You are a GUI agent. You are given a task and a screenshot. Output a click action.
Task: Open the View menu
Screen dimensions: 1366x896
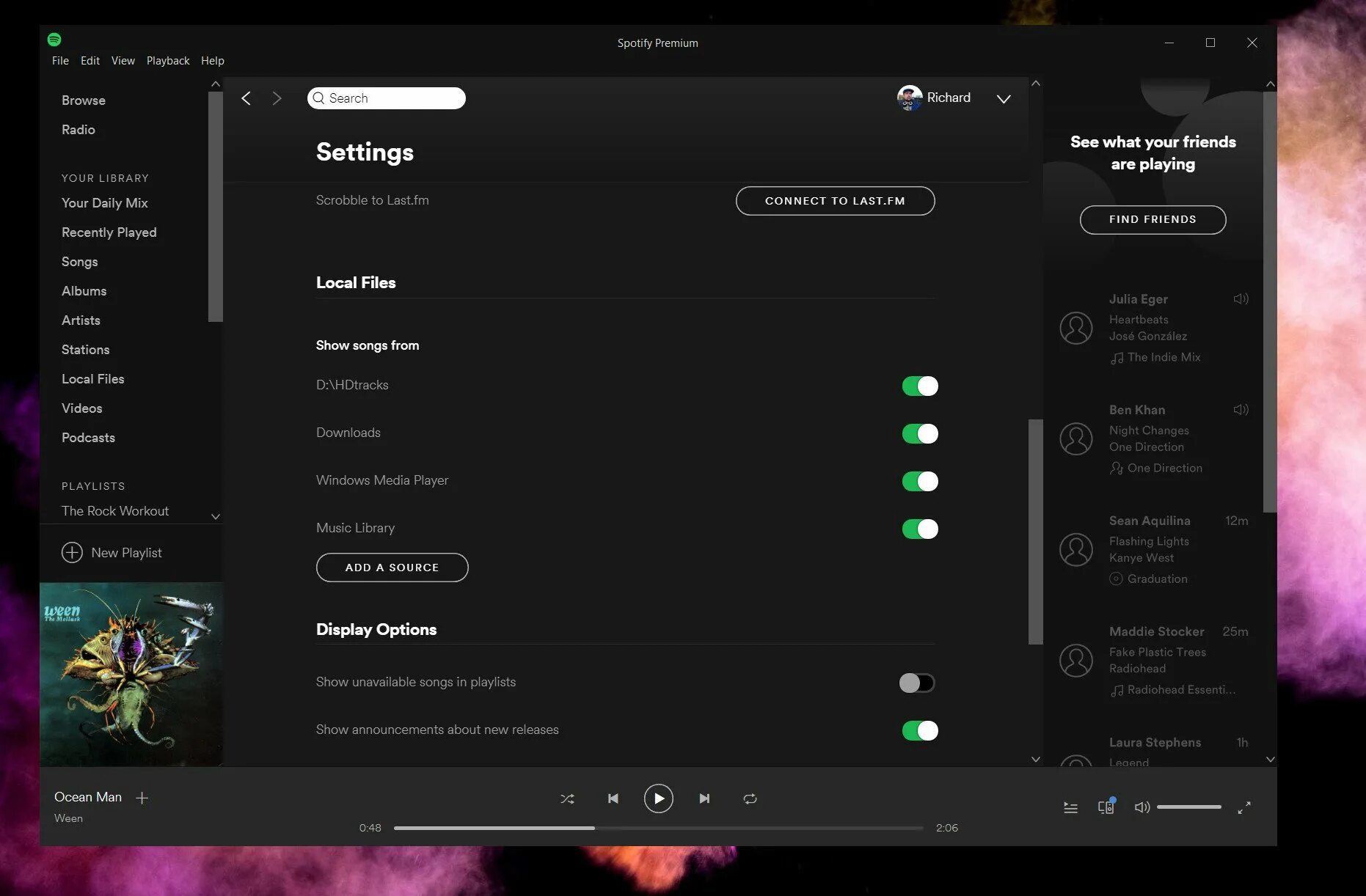coord(123,61)
